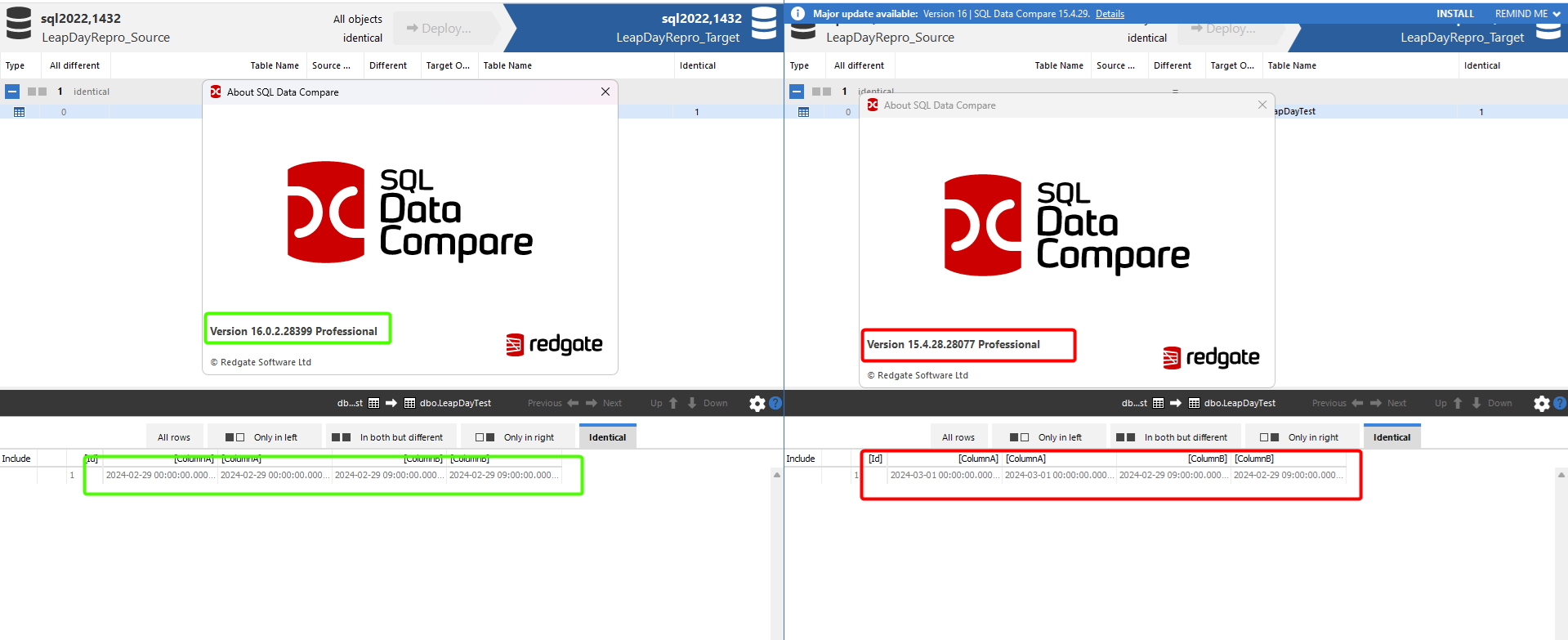Image resolution: width=1568 pixels, height=640 pixels.
Task: Select 'Only in left' tab in left window
Action: click(x=266, y=437)
